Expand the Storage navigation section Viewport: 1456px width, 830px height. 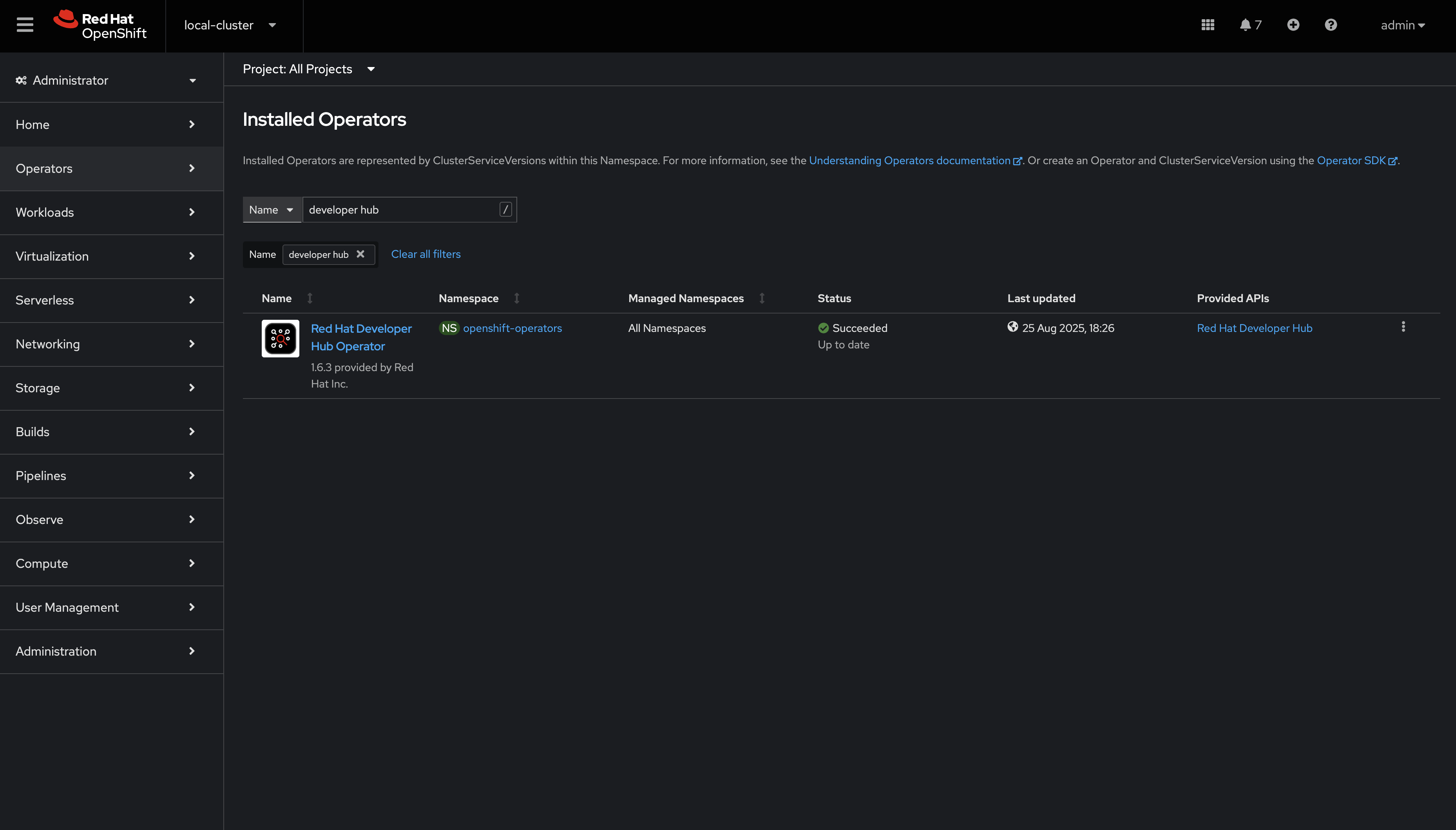tap(112, 388)
